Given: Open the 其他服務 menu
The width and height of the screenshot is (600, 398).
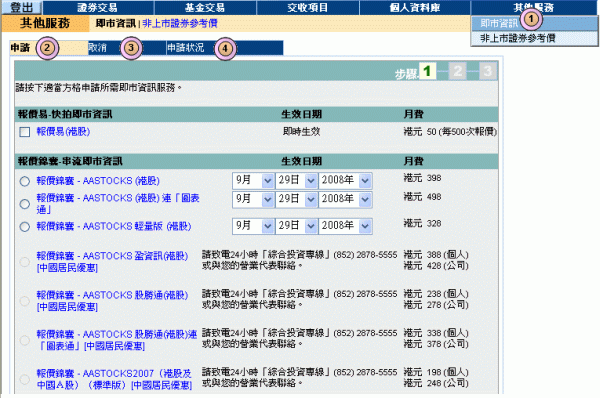Looking at the screenshot, I should [534, 7].
